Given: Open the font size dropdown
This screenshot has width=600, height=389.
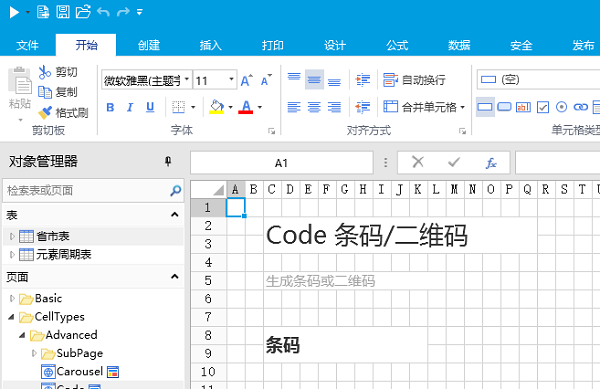Looking at the screenshot, I should pos(232,80).
